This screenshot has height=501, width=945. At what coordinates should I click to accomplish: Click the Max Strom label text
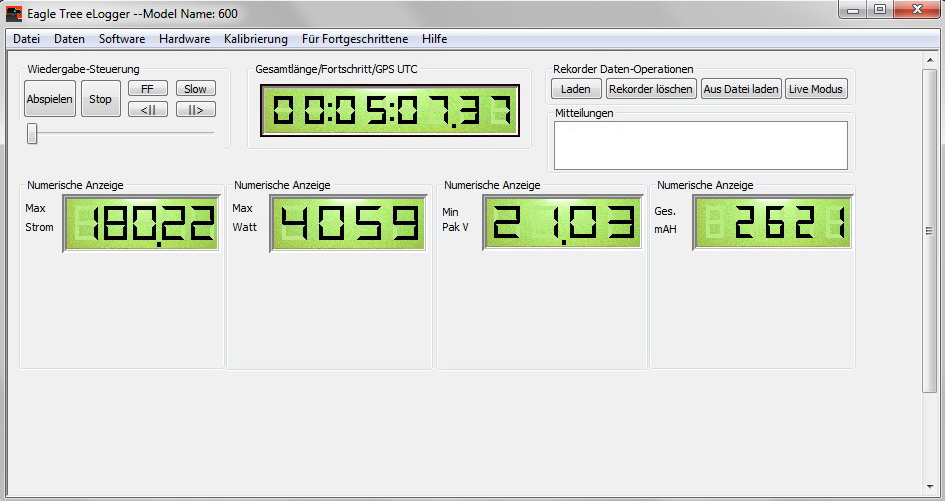tap(39, 218)
